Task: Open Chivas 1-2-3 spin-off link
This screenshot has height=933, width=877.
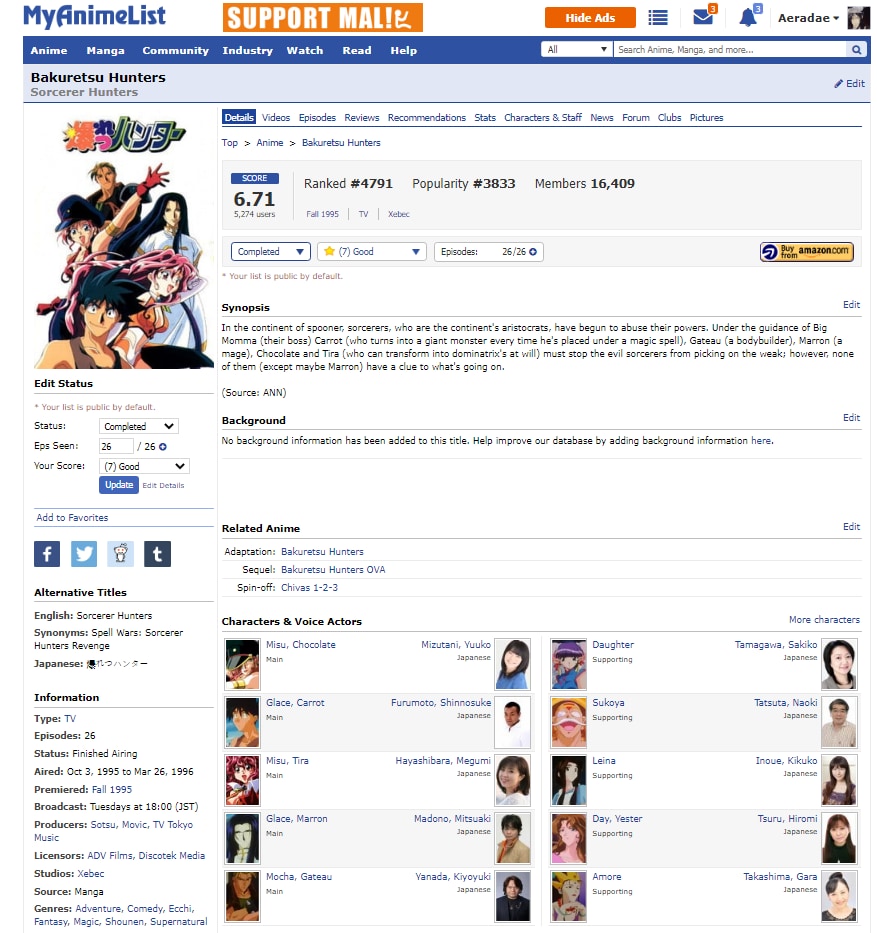Action: coord(309,587)
